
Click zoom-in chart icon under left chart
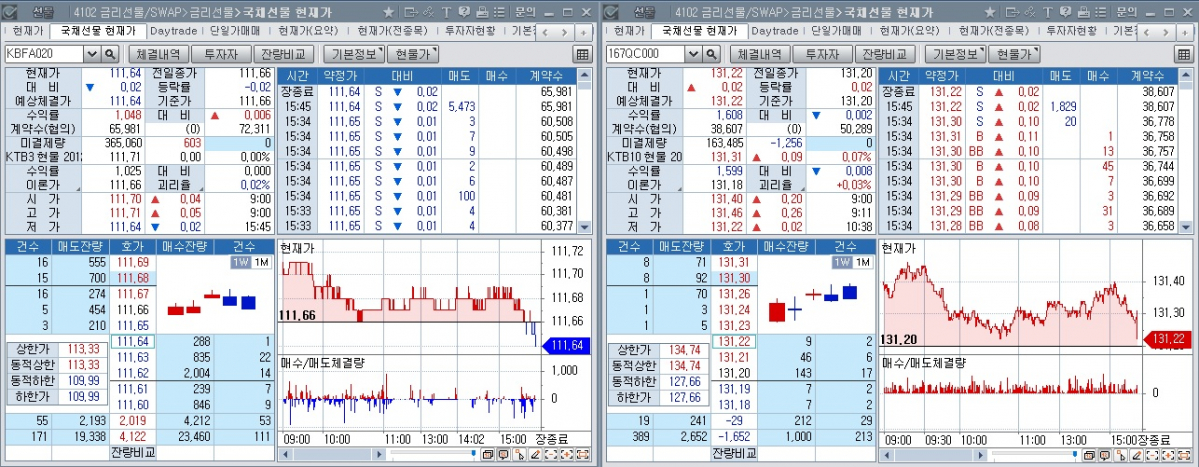pos(567,455)
